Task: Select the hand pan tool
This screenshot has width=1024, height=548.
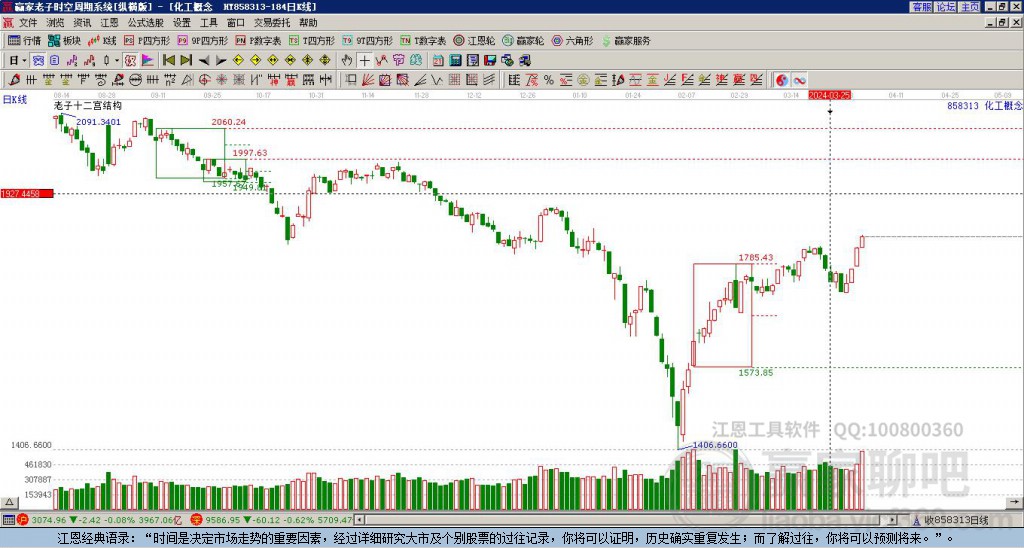Action: click(347, 61)
